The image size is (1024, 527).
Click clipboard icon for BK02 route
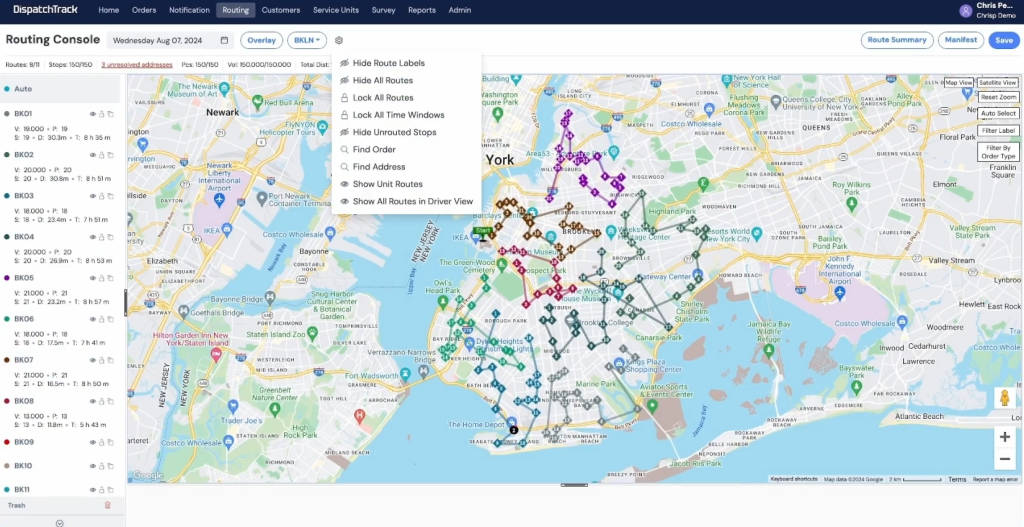click(110, 155)
